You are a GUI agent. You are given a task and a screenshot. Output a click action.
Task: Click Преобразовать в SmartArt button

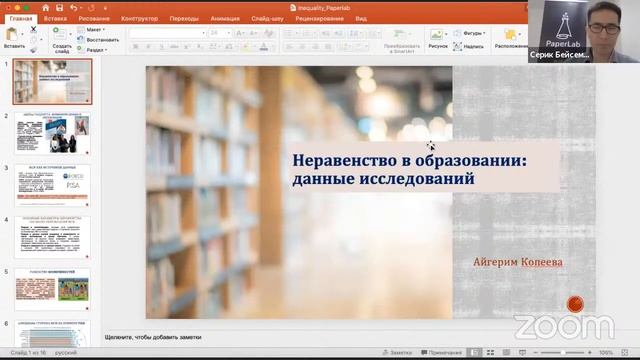tap(402, 41)
